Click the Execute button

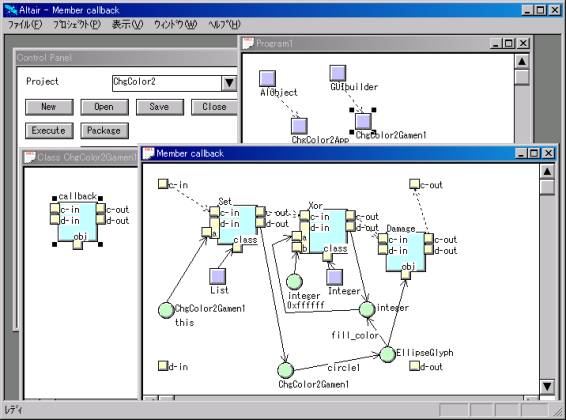point(49,131)
